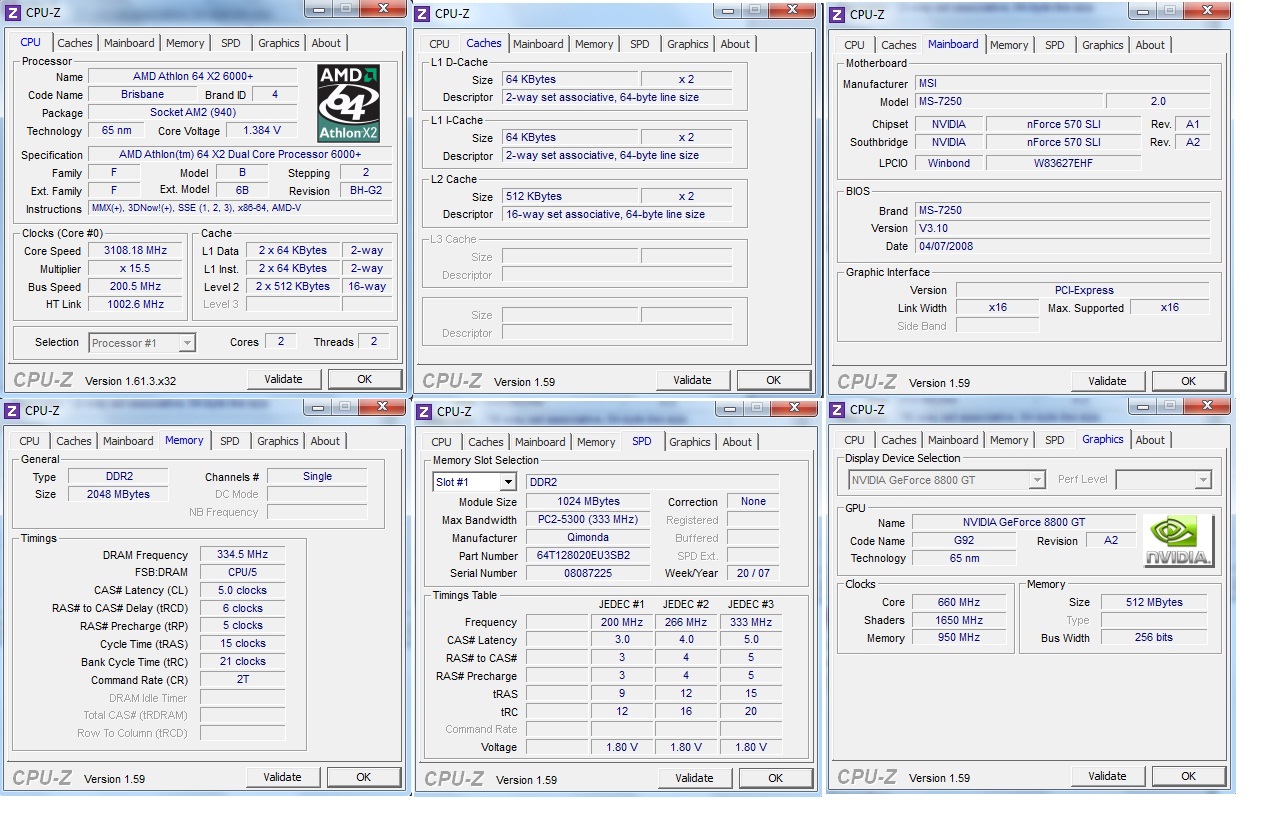
Task: Click OK in the Caches window
Action: point(774,380)
